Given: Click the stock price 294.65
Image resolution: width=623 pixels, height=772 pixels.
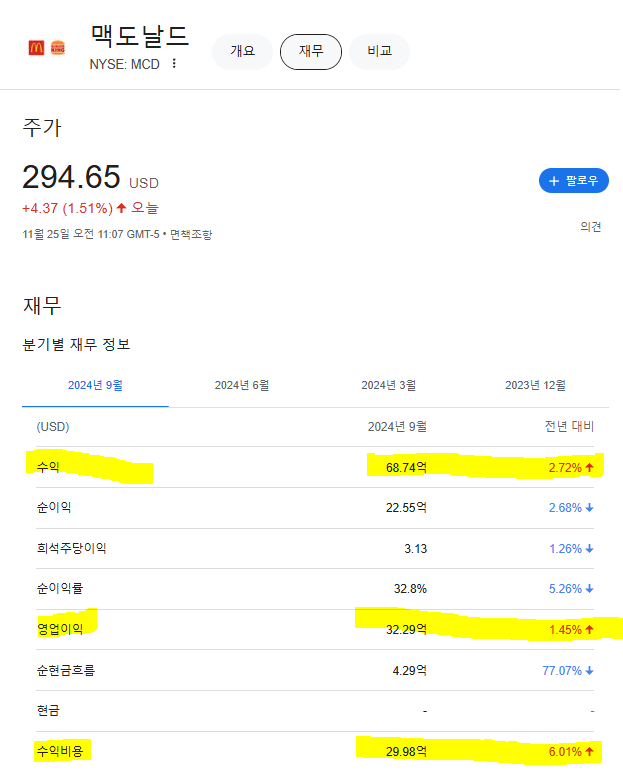Looking at the screenshot, I should [x=71, y=177].
